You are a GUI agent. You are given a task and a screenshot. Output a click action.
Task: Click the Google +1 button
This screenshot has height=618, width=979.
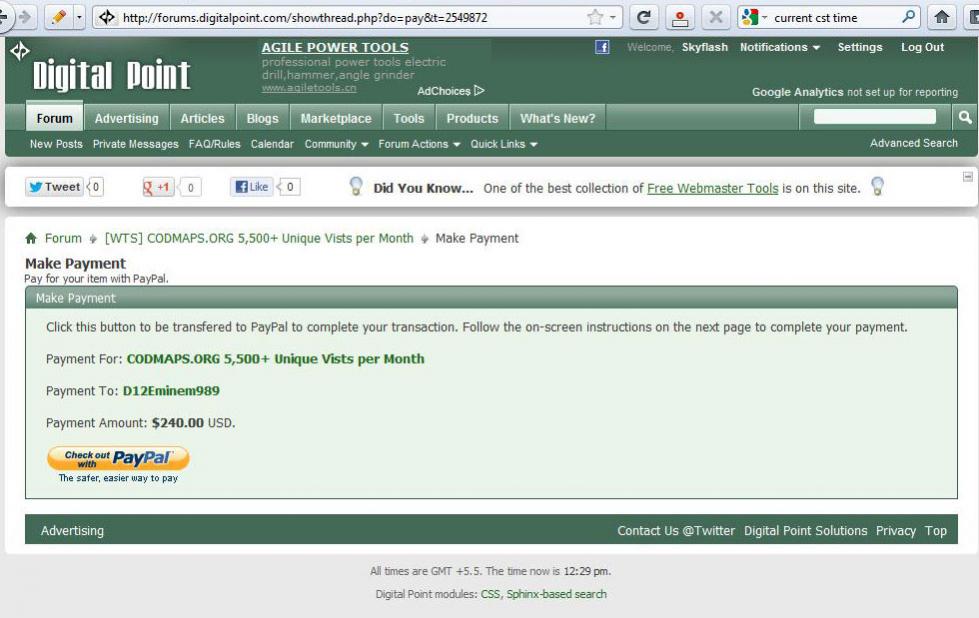pos(158,187)
